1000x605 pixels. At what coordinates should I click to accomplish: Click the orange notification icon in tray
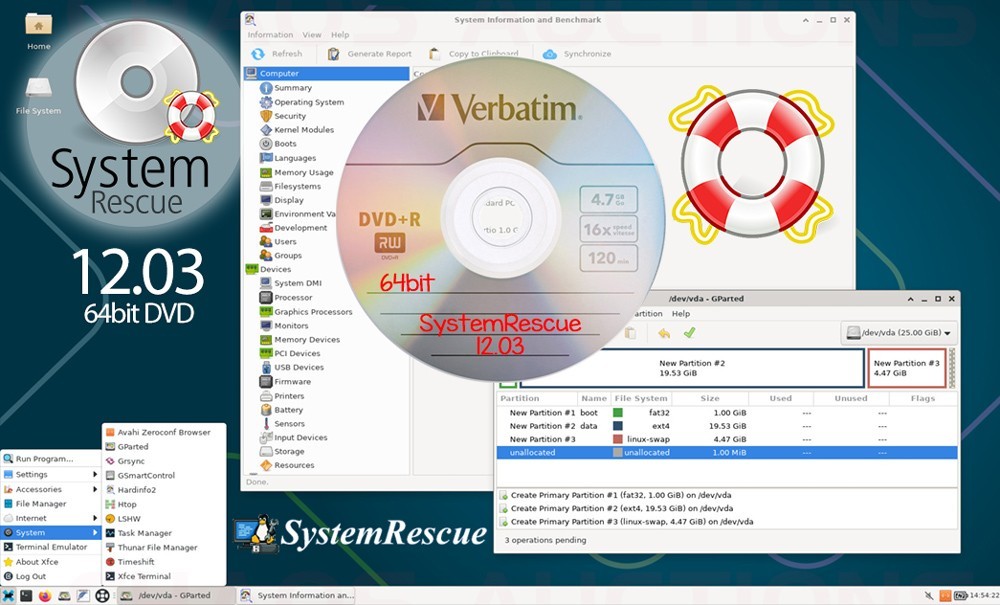(945, 596)
